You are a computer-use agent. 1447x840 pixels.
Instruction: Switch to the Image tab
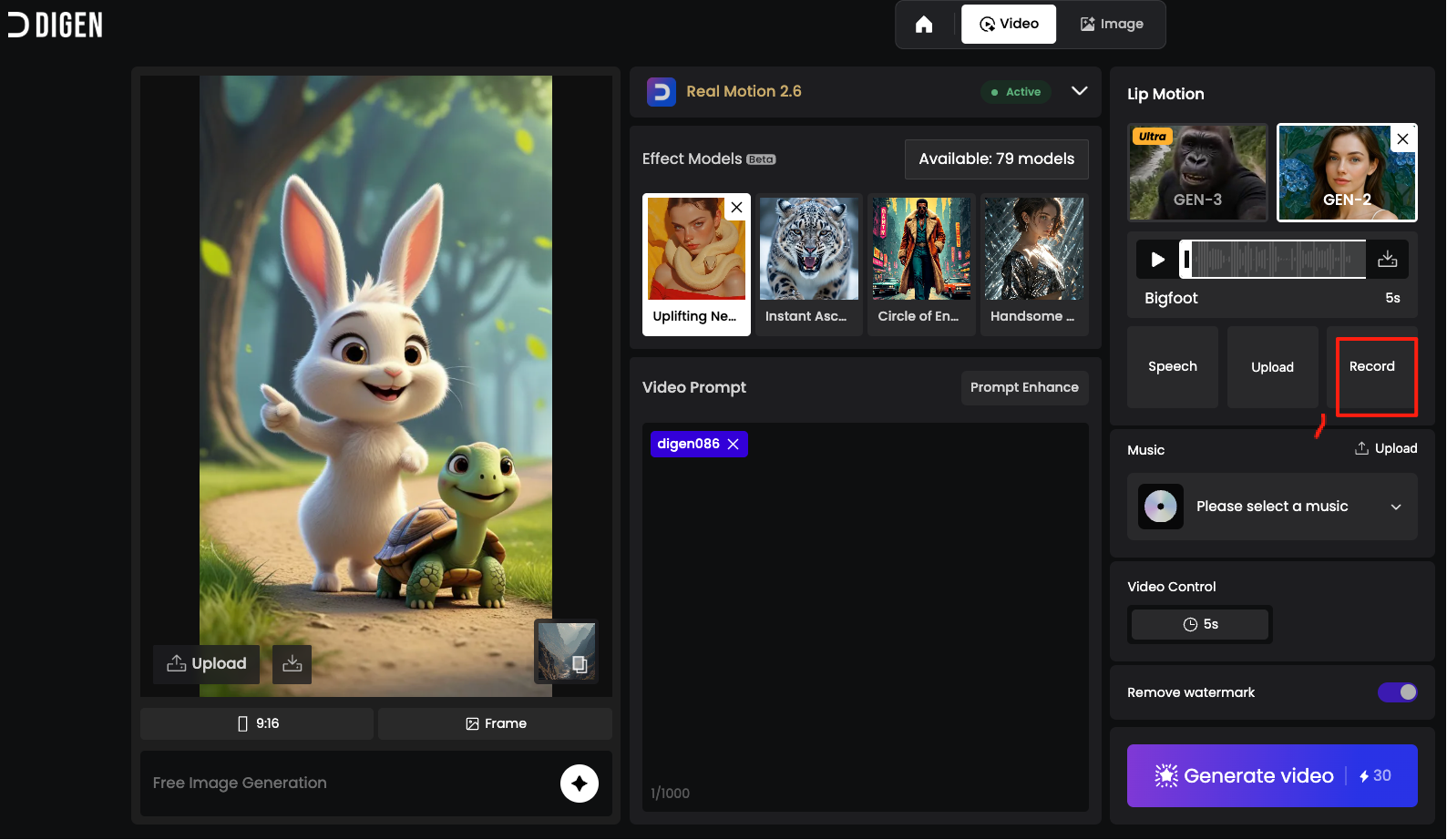click(1112, 25)
